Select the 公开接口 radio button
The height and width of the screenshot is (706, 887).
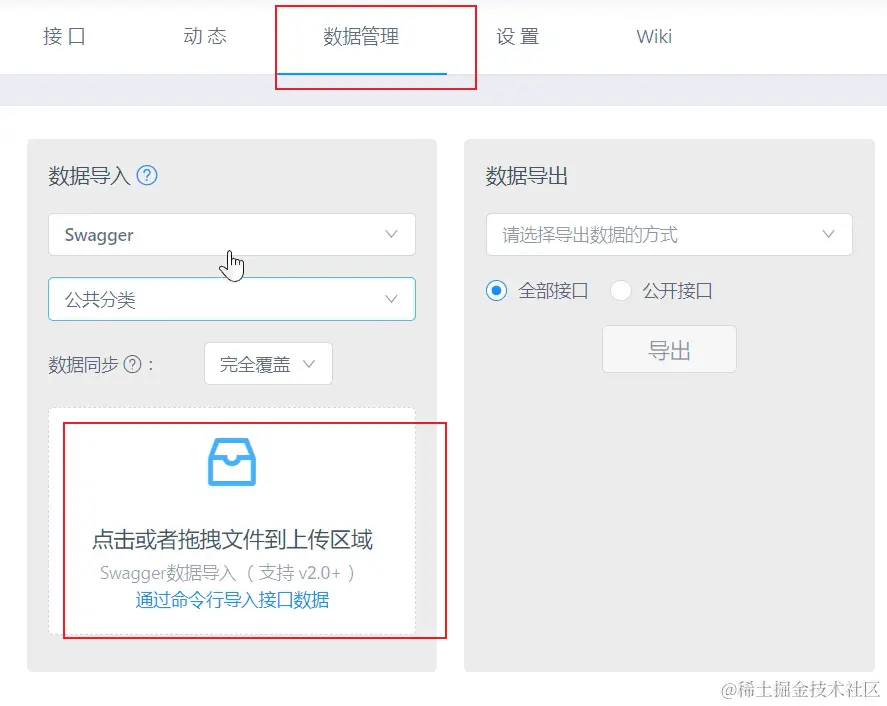click(x=621, y=291)
